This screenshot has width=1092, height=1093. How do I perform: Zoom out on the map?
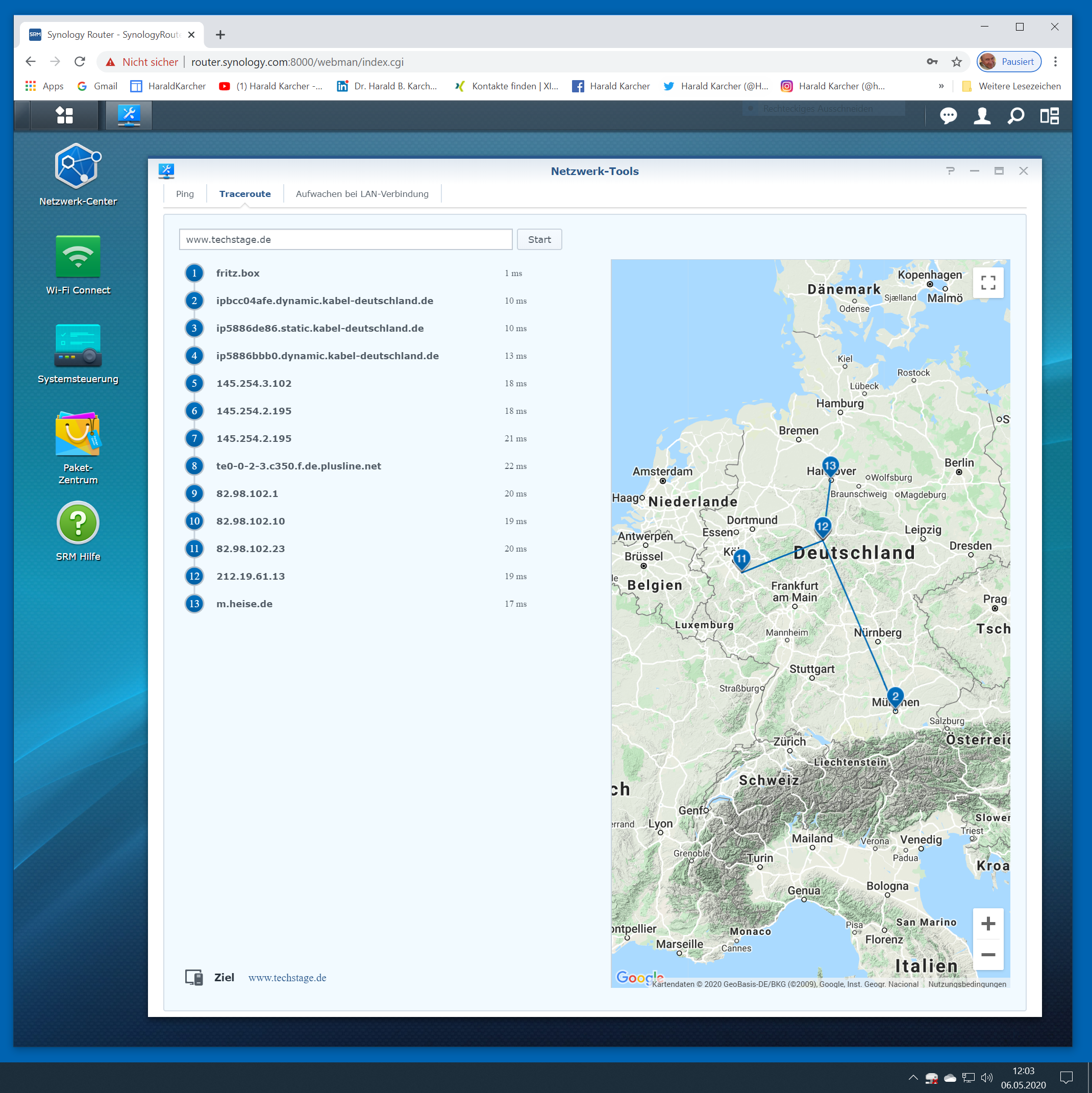(x=988, y=955)
